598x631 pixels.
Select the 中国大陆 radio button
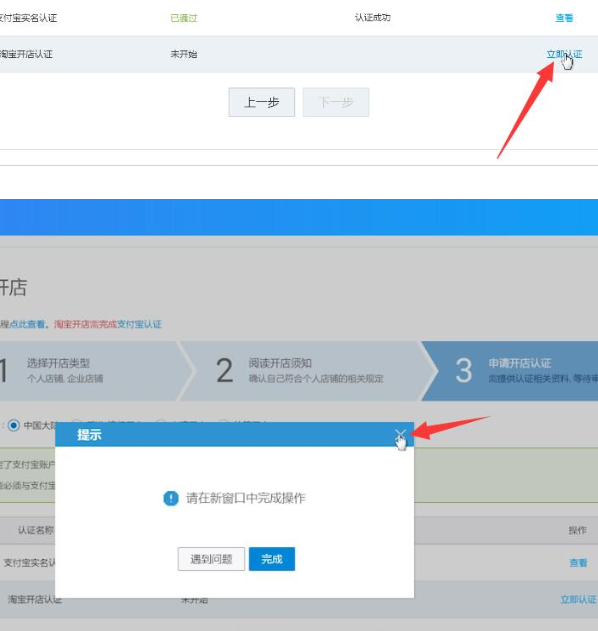[14, 425]
